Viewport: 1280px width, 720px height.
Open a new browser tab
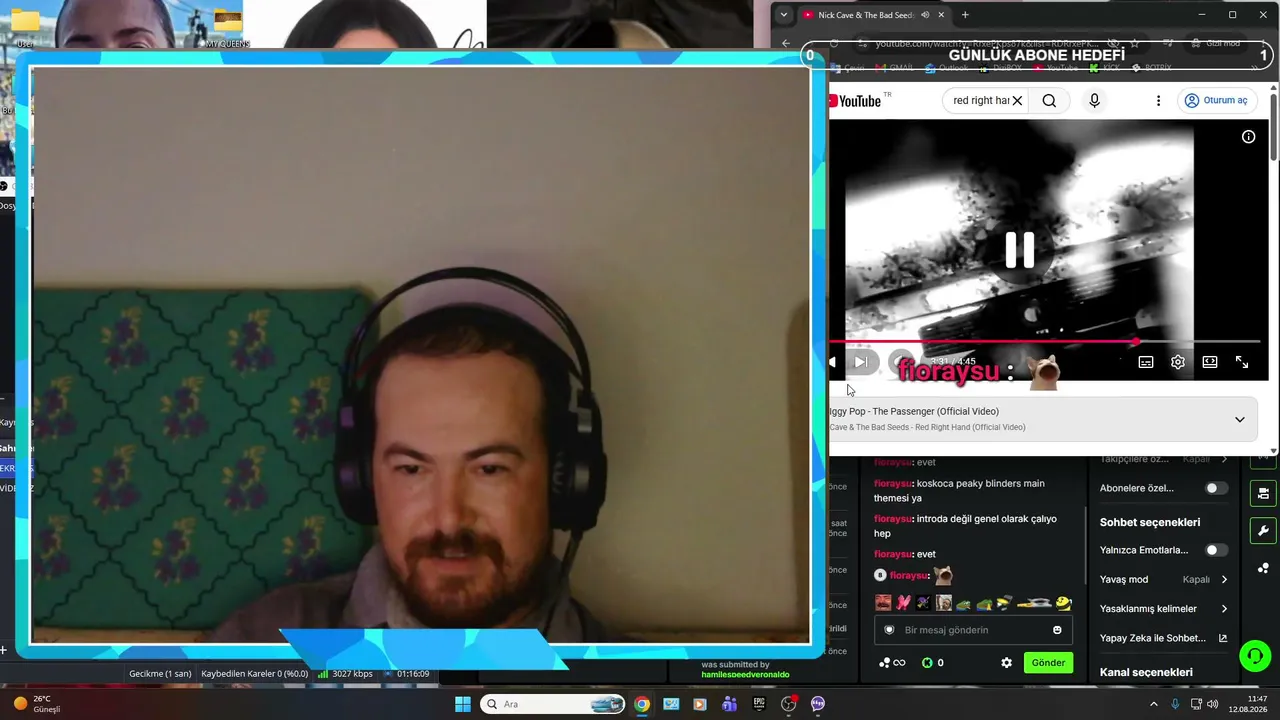(965, 15)
